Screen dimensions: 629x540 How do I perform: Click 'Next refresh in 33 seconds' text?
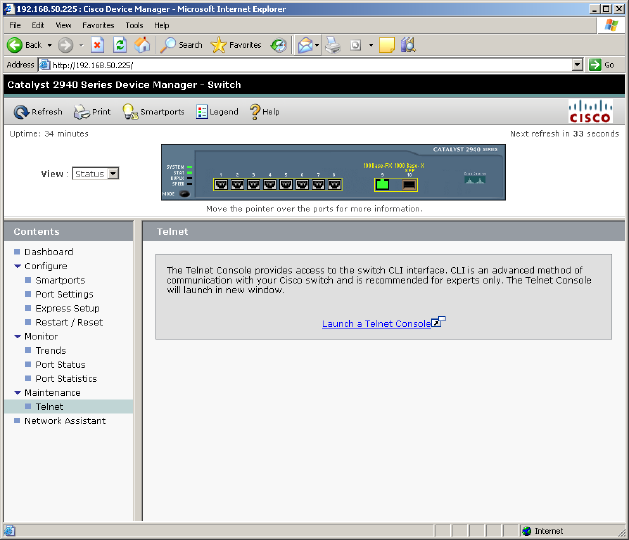(x=565, y=134)
